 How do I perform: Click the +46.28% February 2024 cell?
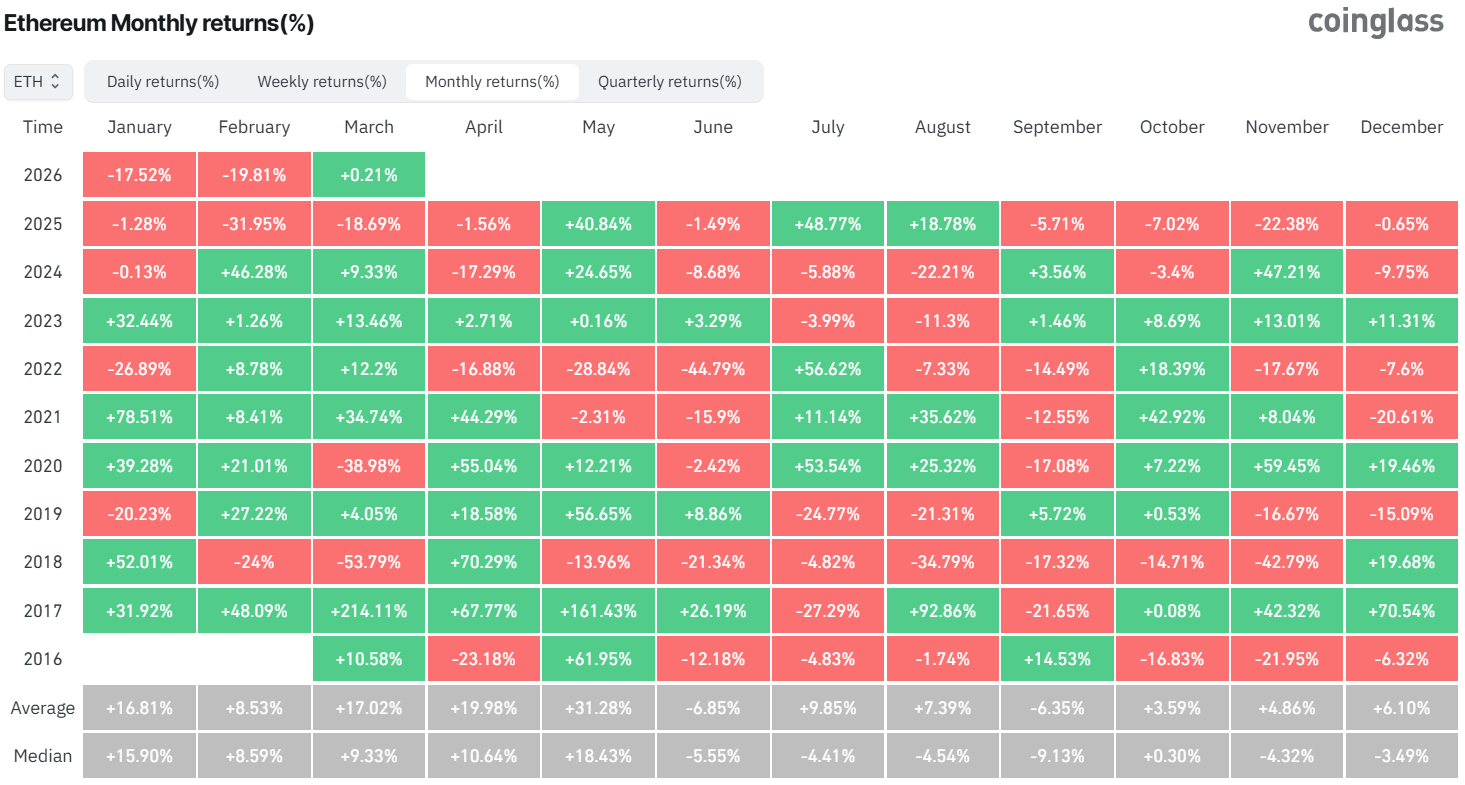tap(254, 272)
